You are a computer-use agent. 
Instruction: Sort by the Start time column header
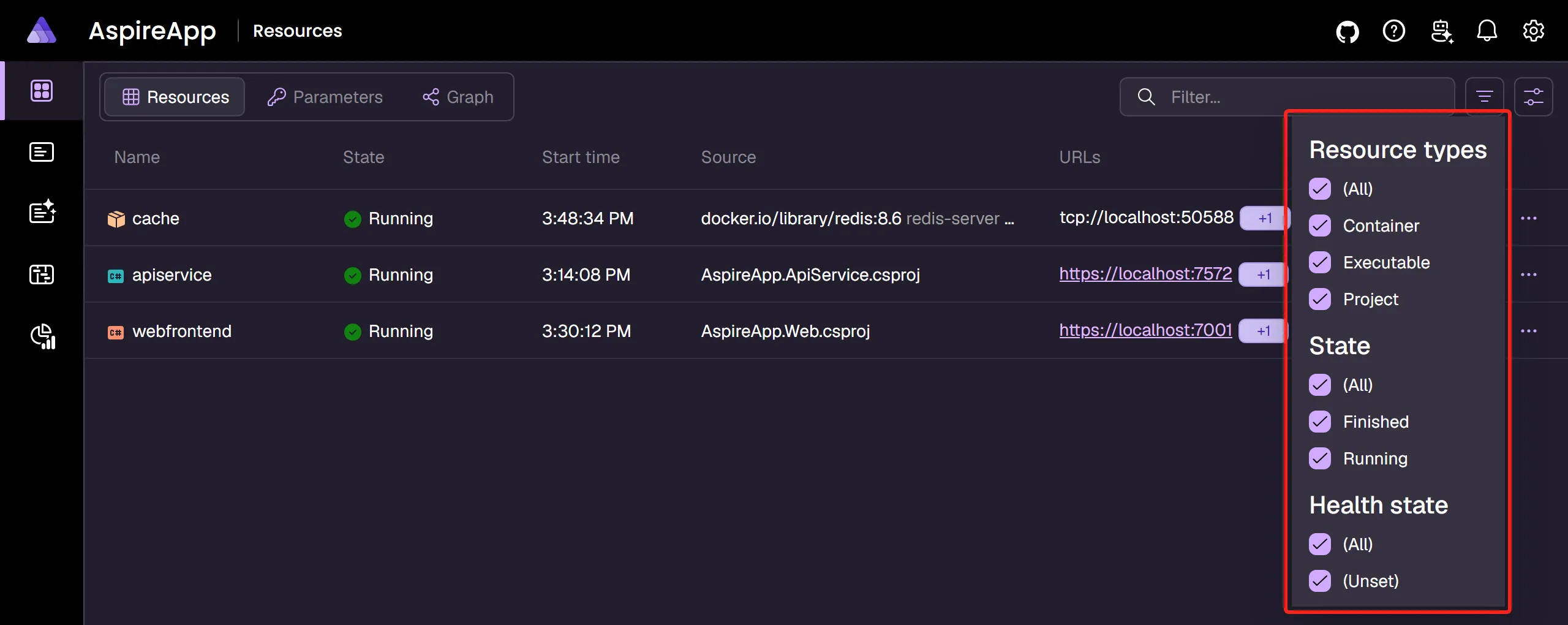(x=581, y=157)
